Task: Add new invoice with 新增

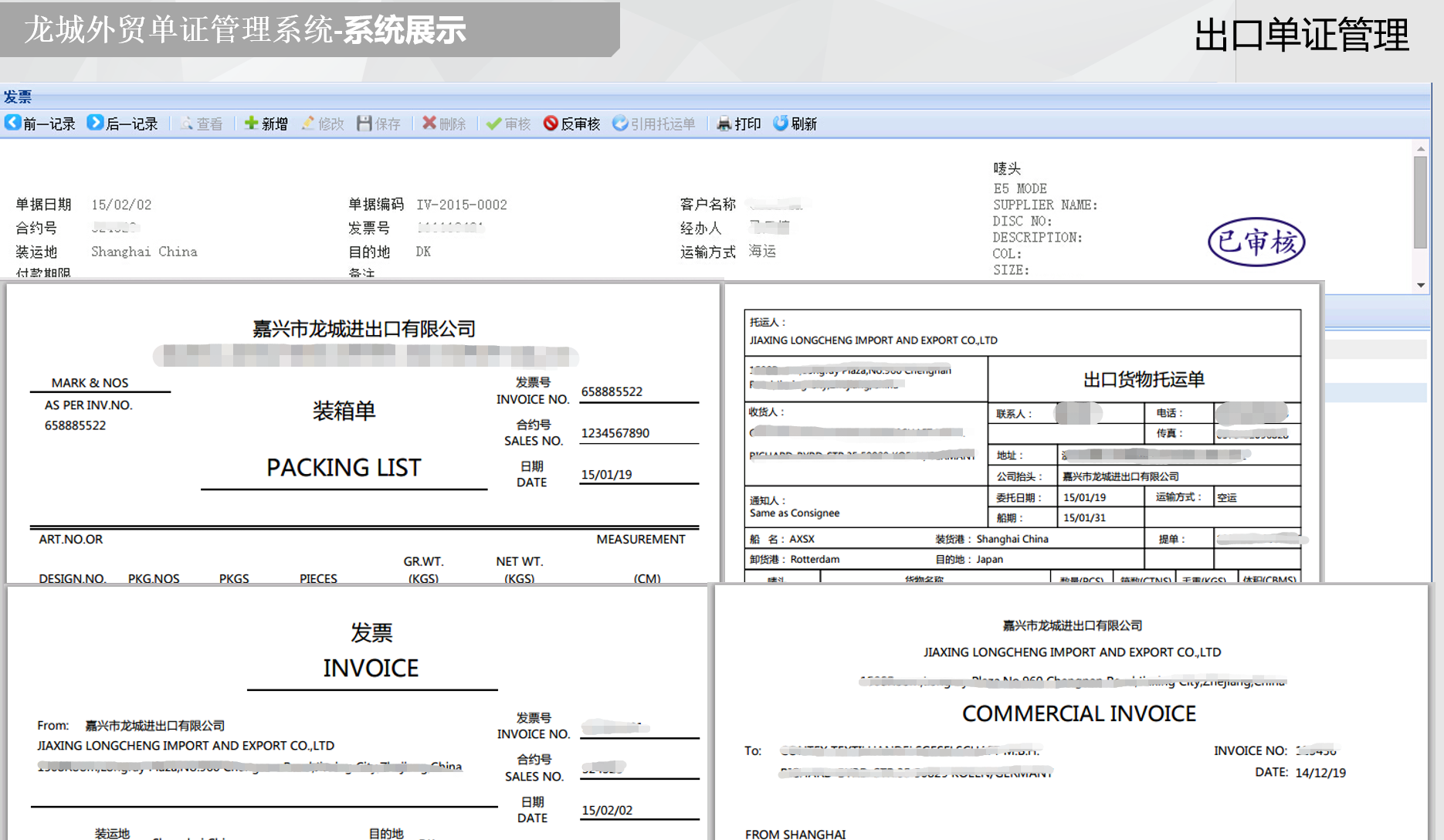Action: pos(266,124)
